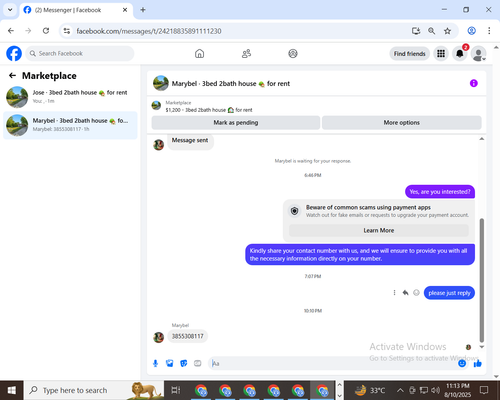Viewport: 500px width, 400px height.
Task: Choose a GIF
Action: 198,363
